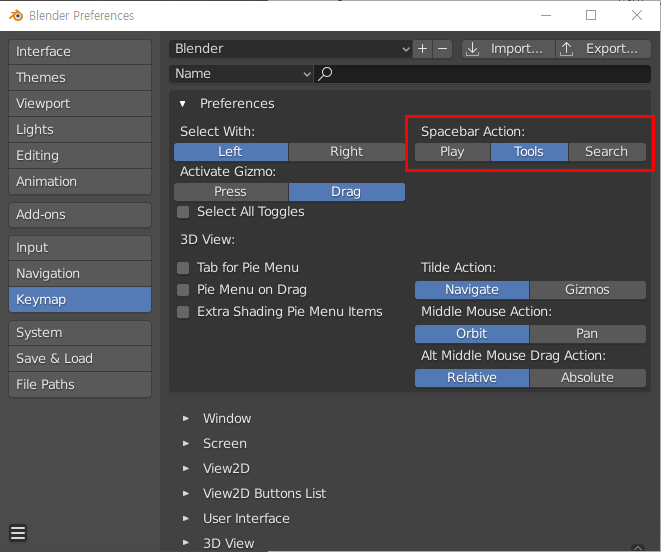
Task: Expand View2D Buttons List section
Action: tap(186, 493)
